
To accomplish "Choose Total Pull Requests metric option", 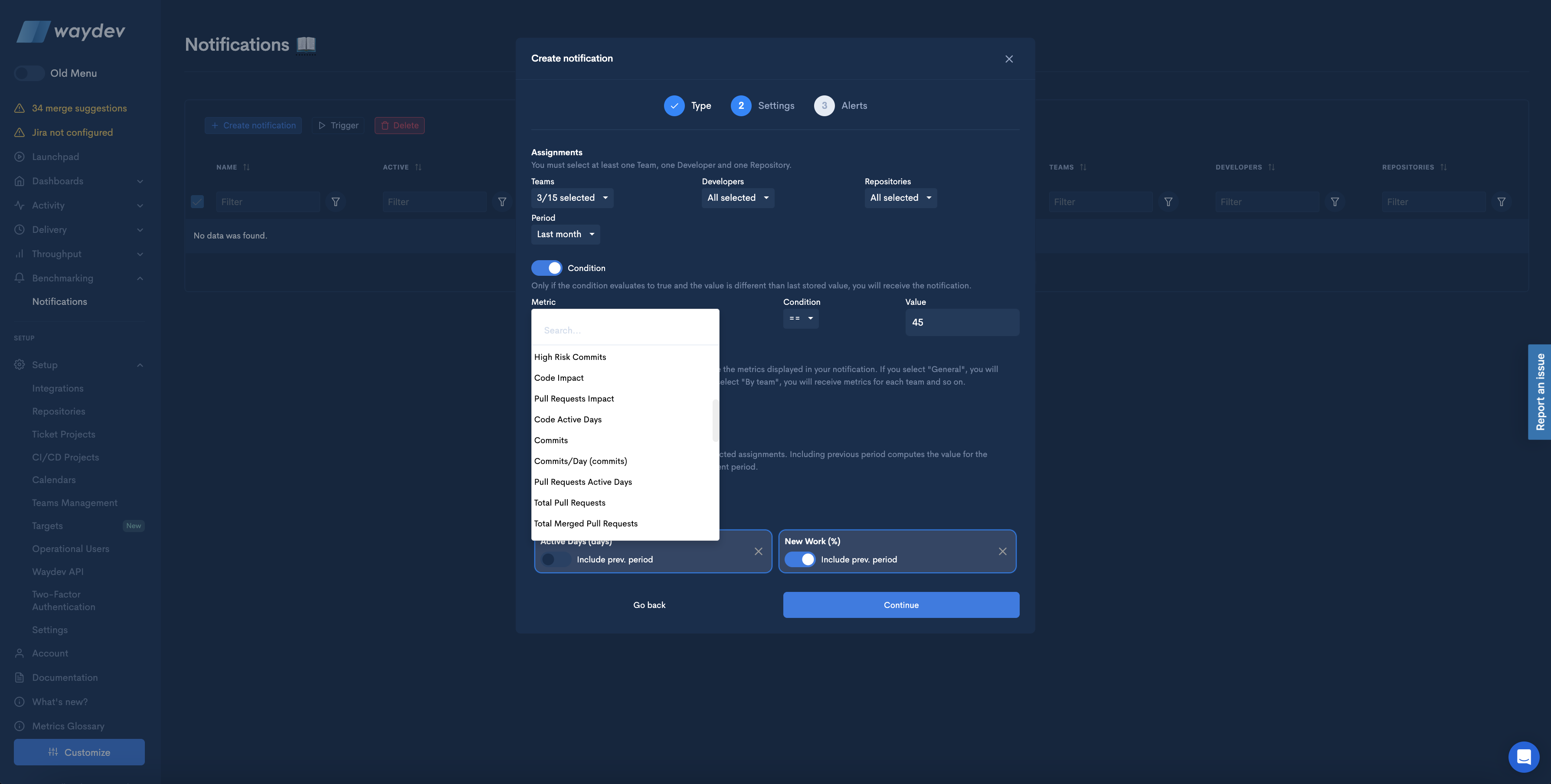I will 569,503.
